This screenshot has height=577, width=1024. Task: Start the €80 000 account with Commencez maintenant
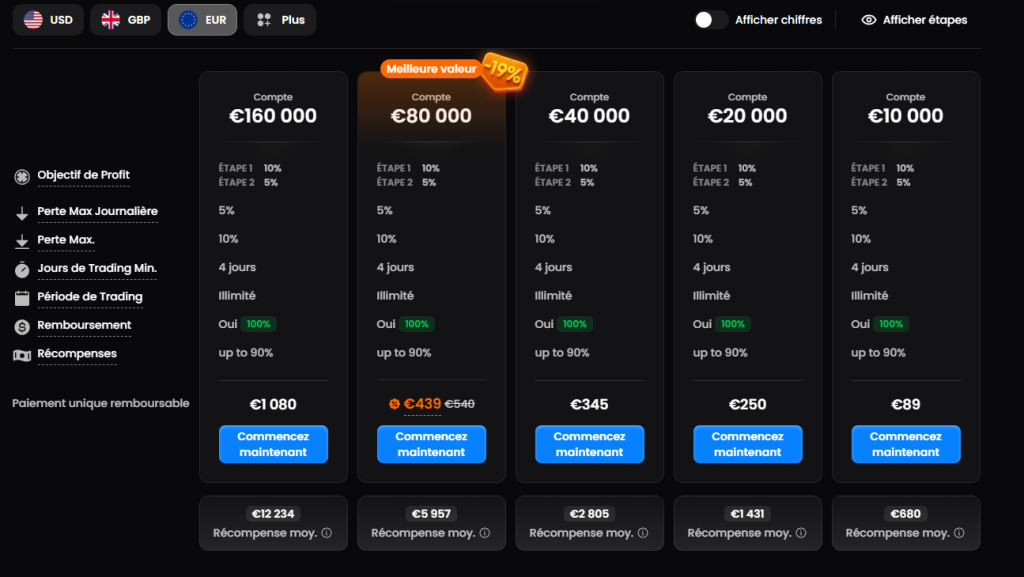[431, 444]
